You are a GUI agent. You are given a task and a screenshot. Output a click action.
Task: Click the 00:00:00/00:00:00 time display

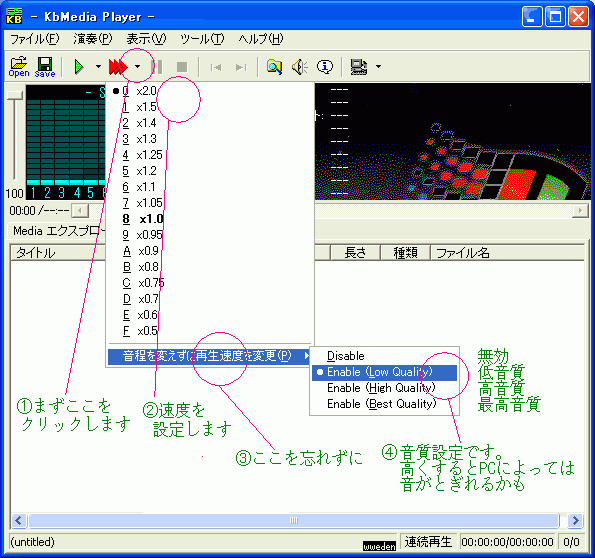click(x=507, y=542)
